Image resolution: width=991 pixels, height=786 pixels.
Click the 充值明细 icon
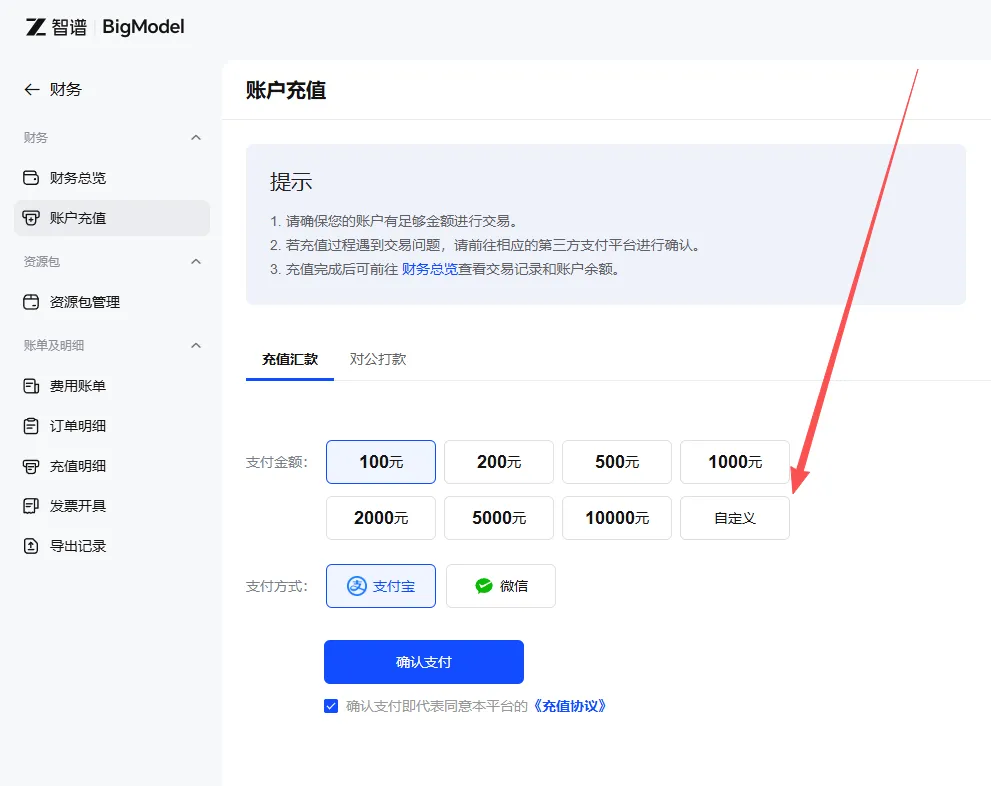point(31,466)
